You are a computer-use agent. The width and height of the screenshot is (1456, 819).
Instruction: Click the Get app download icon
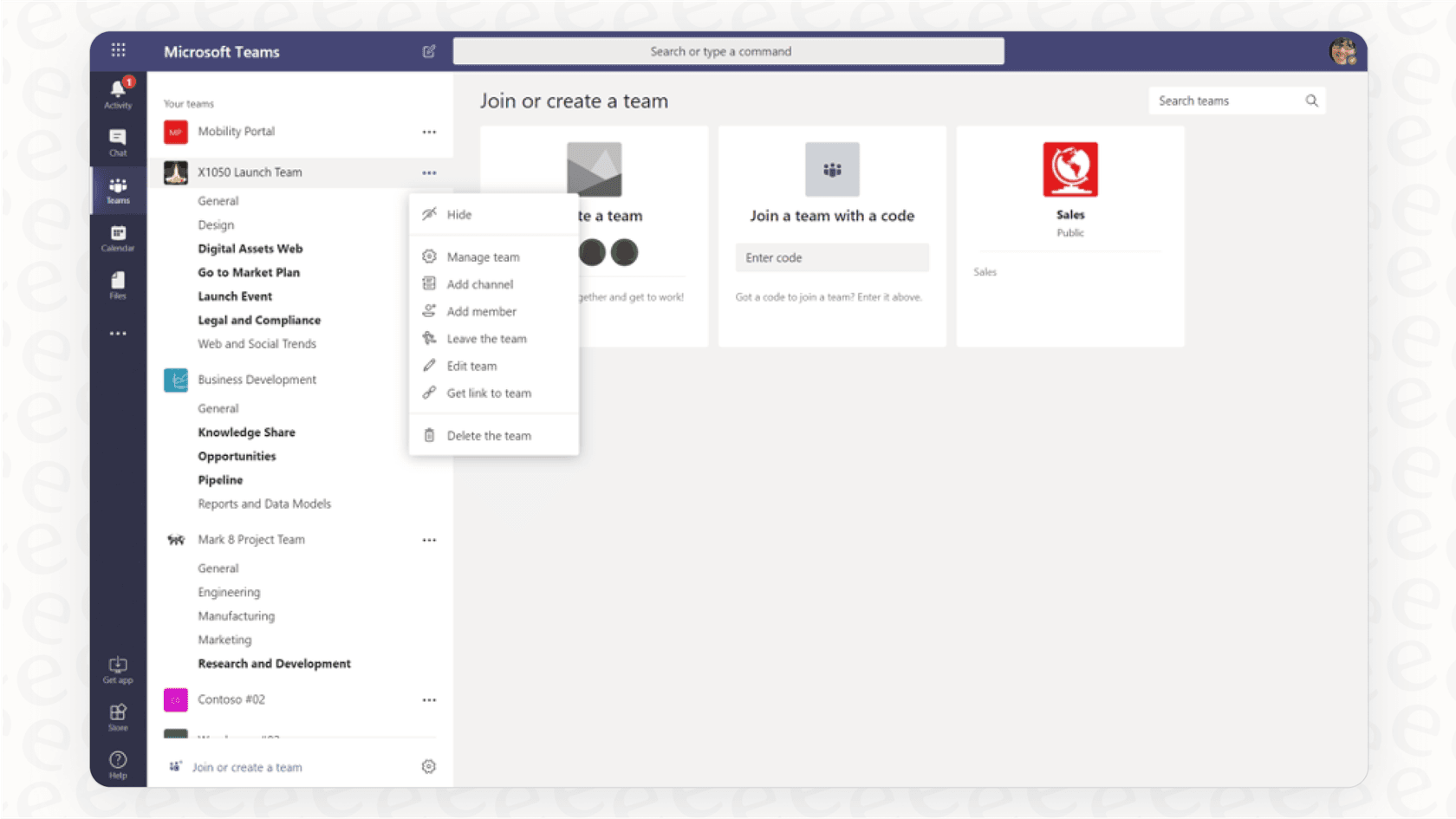(x=118, y=666)
